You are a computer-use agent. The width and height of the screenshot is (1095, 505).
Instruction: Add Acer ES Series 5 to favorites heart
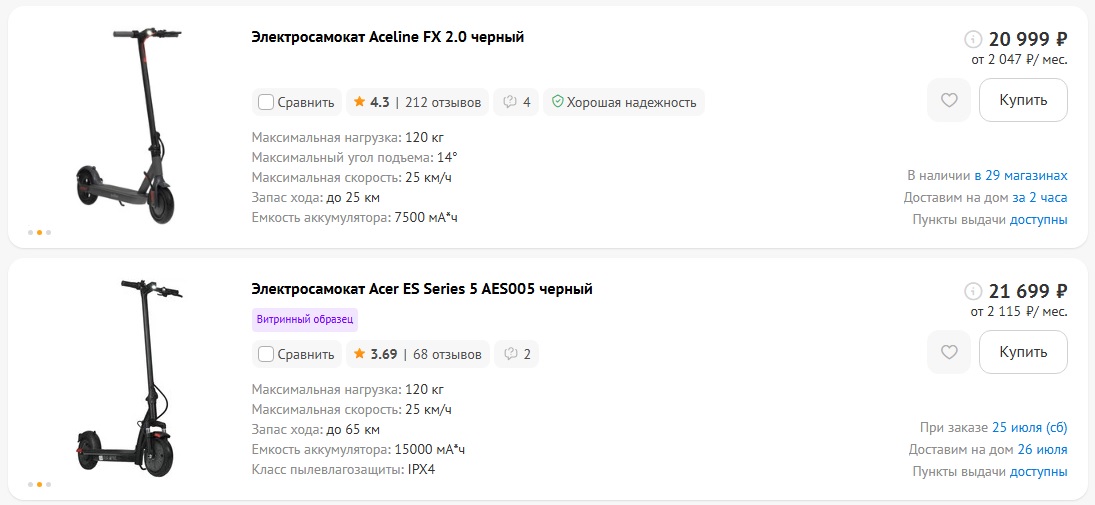[x=948, y=352]
